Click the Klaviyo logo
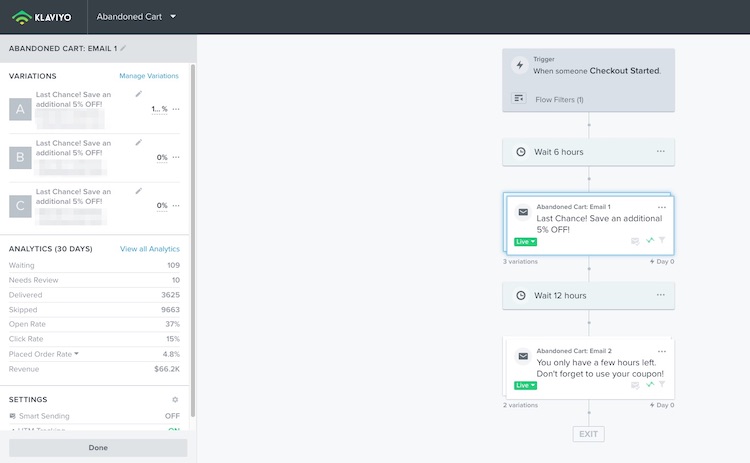This screenshot has width=750, height=463. (x=42, y=17)
